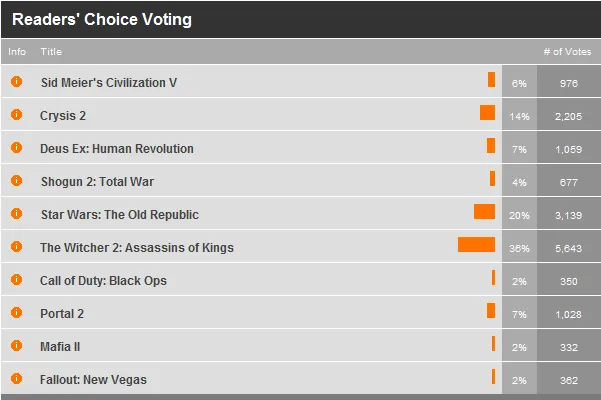The width and height of the screenshot is (601, 400).
Task: Show info for Star Wars: The Old Republic
Action: click(x=16, y=214)
